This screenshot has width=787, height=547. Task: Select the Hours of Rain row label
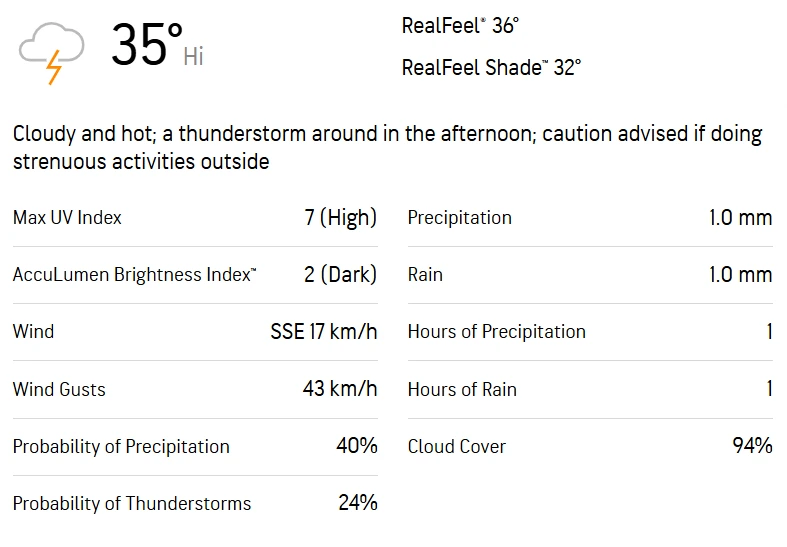click(x=462, y=389)
